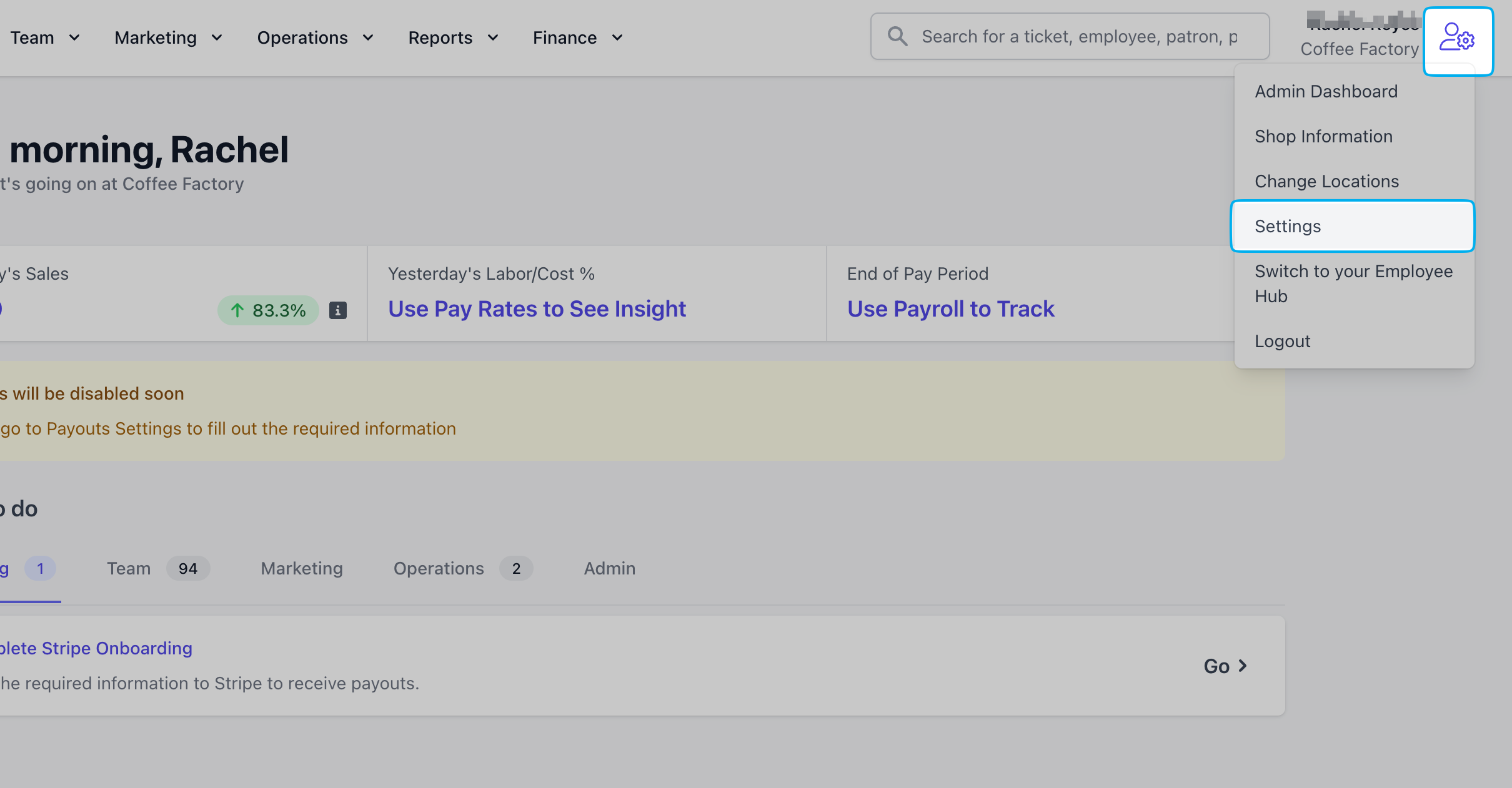Expand the Team dropdown menu
1512x788 pixels.
pyautogui.click(x=45, y=37)
